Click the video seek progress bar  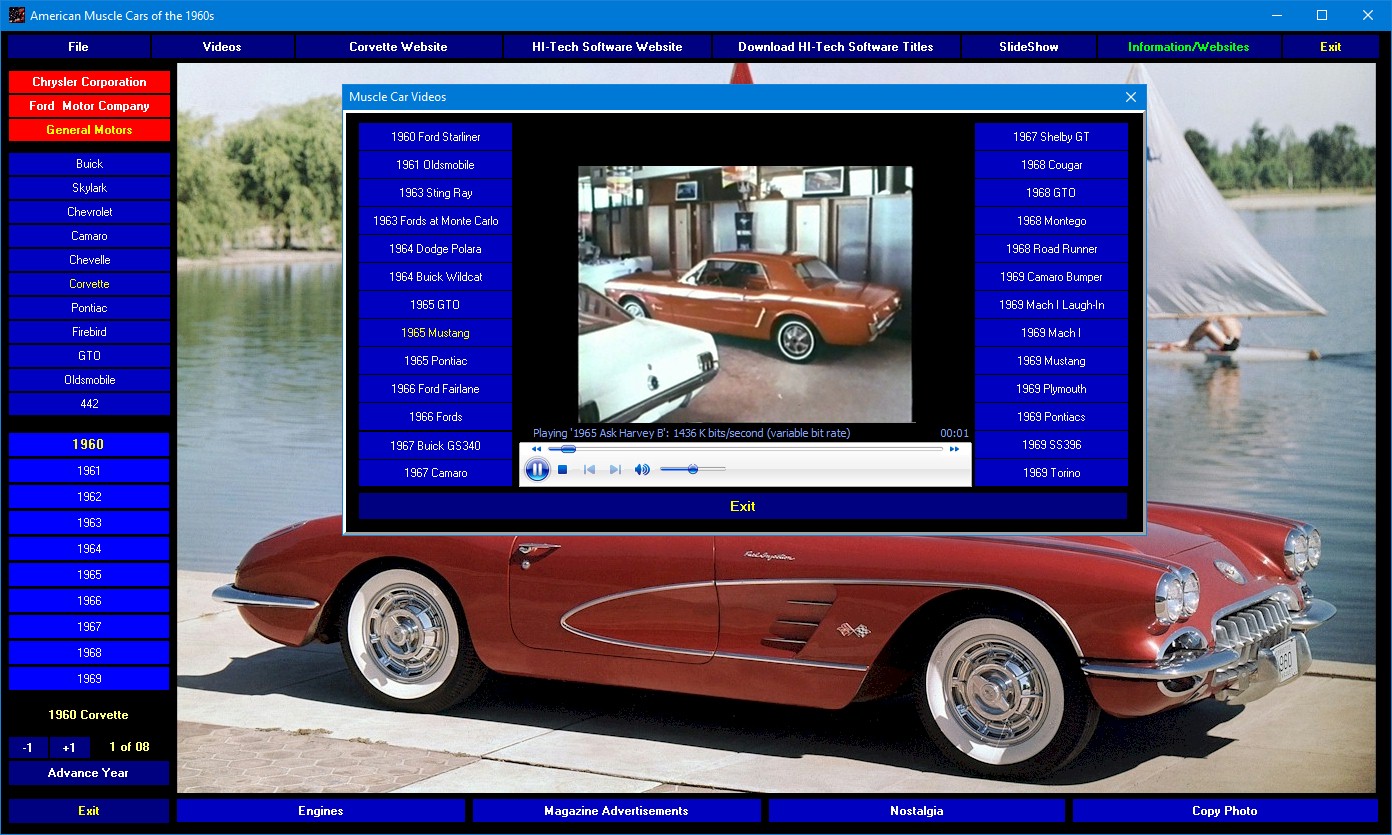click(x=745, y=449)
